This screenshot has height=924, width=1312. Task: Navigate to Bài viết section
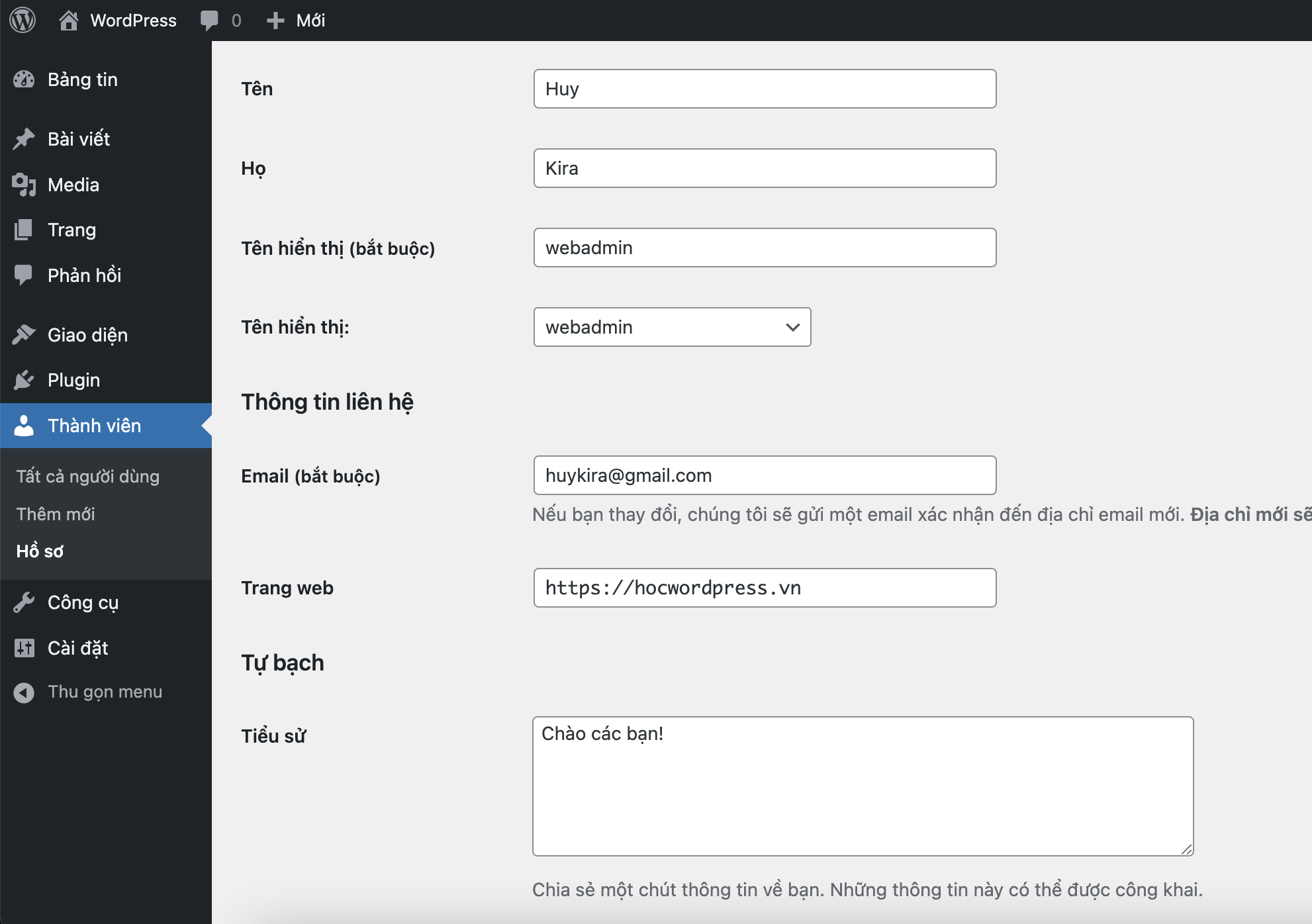pyautogui.click(x=79, y=138)
